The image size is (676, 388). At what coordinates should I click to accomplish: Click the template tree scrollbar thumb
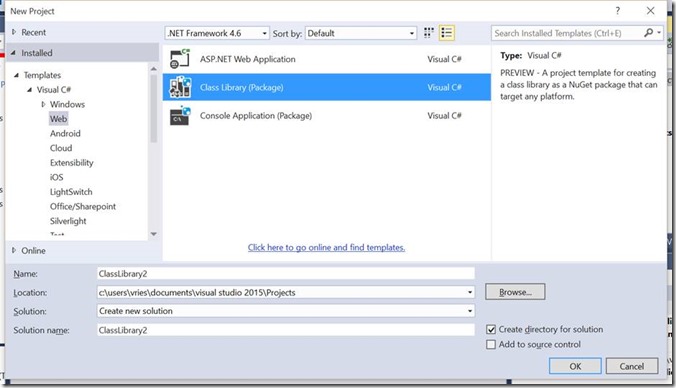(153, 108)
